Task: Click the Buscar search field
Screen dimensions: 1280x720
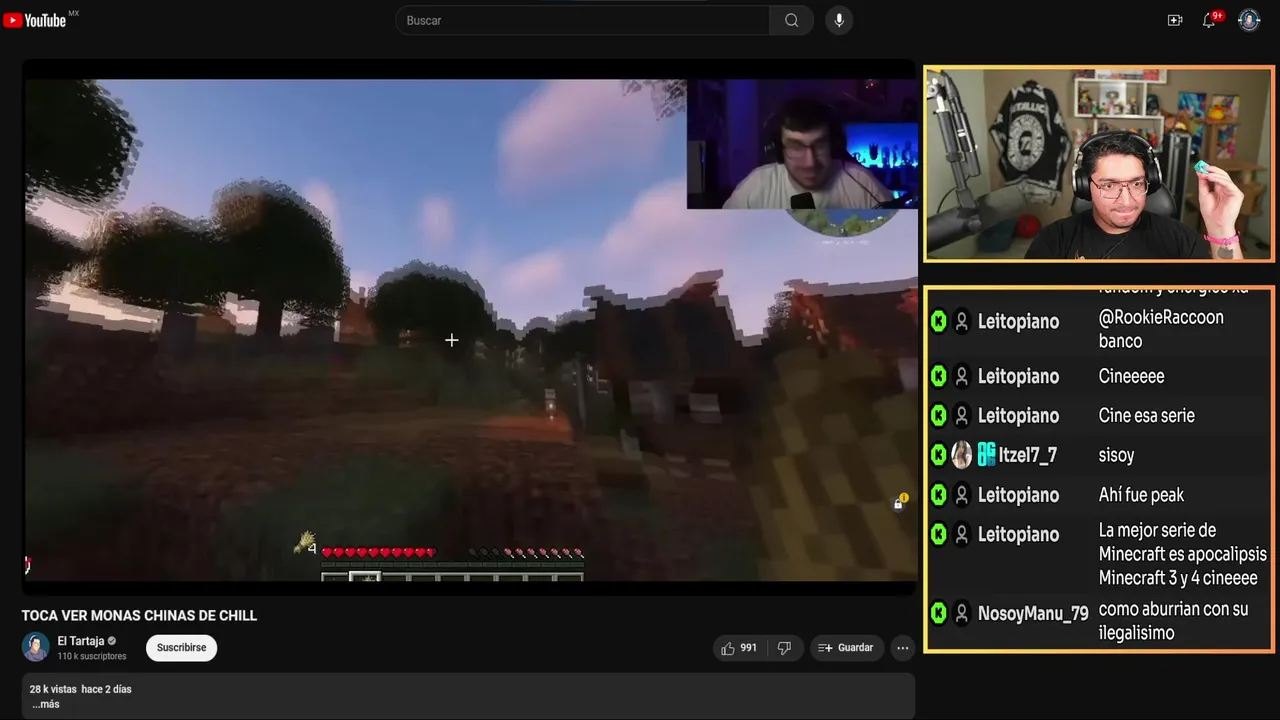Action: [582, 20]
